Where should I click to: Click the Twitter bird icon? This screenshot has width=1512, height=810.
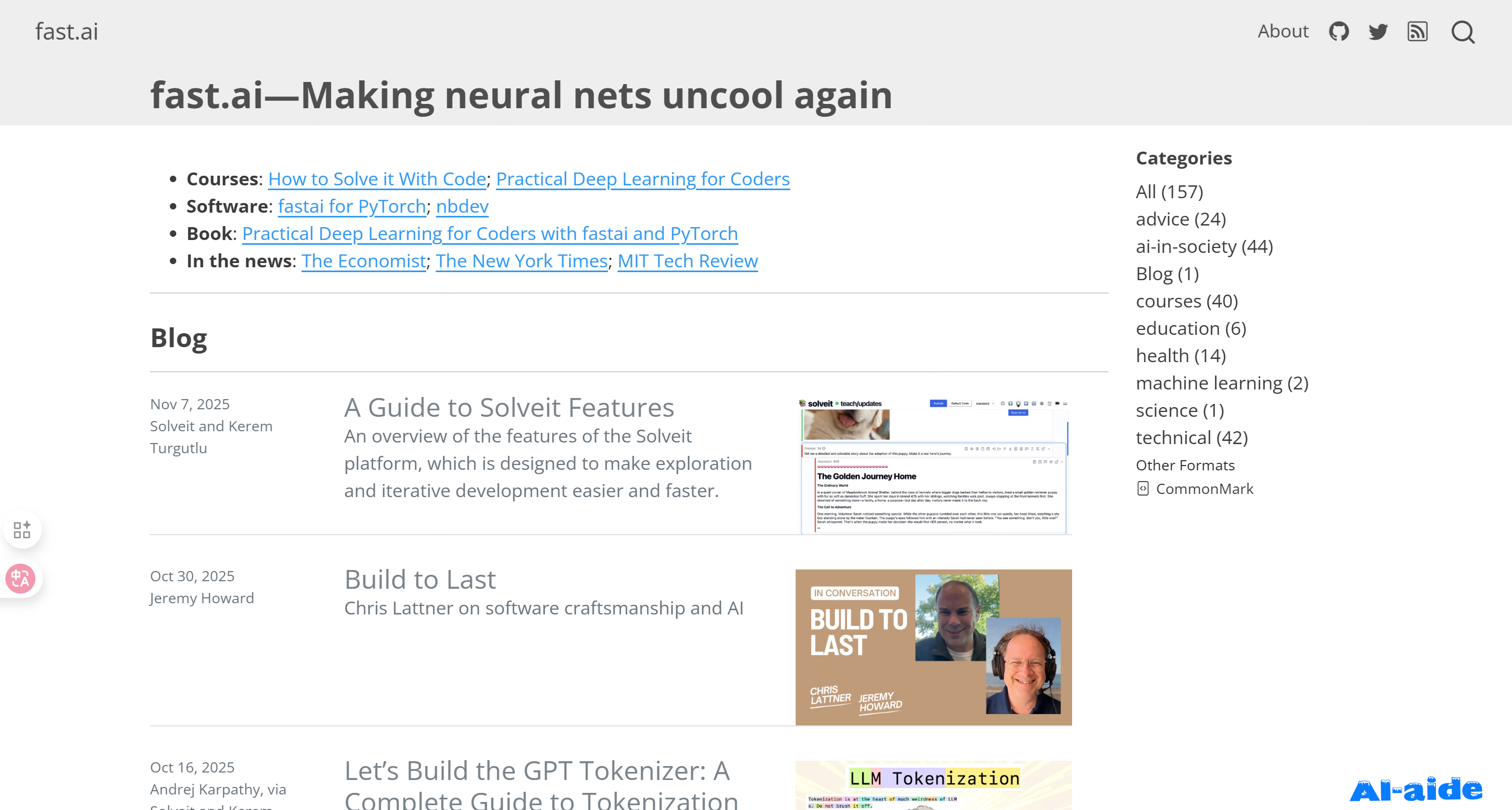click(1378, 31)
